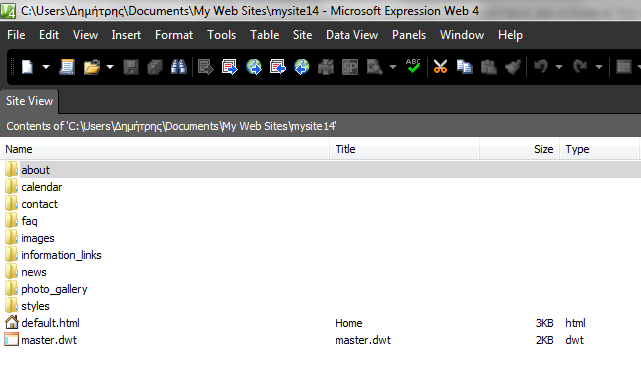Click the master.dwt title cell
The height and width of the screenshot is (371, 641).
pos(363,340)
